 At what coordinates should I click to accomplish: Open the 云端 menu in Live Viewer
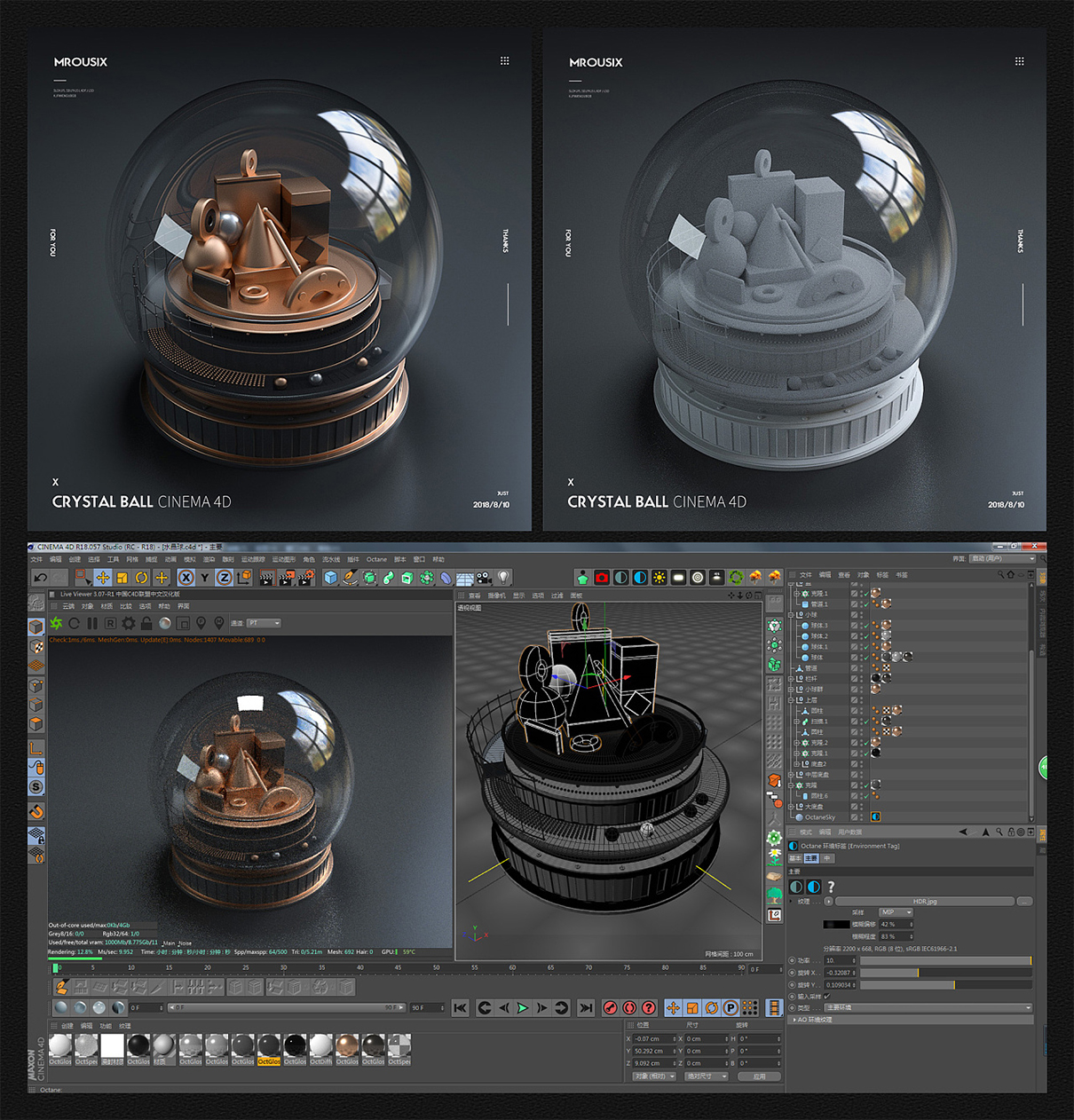click(68, 606)
